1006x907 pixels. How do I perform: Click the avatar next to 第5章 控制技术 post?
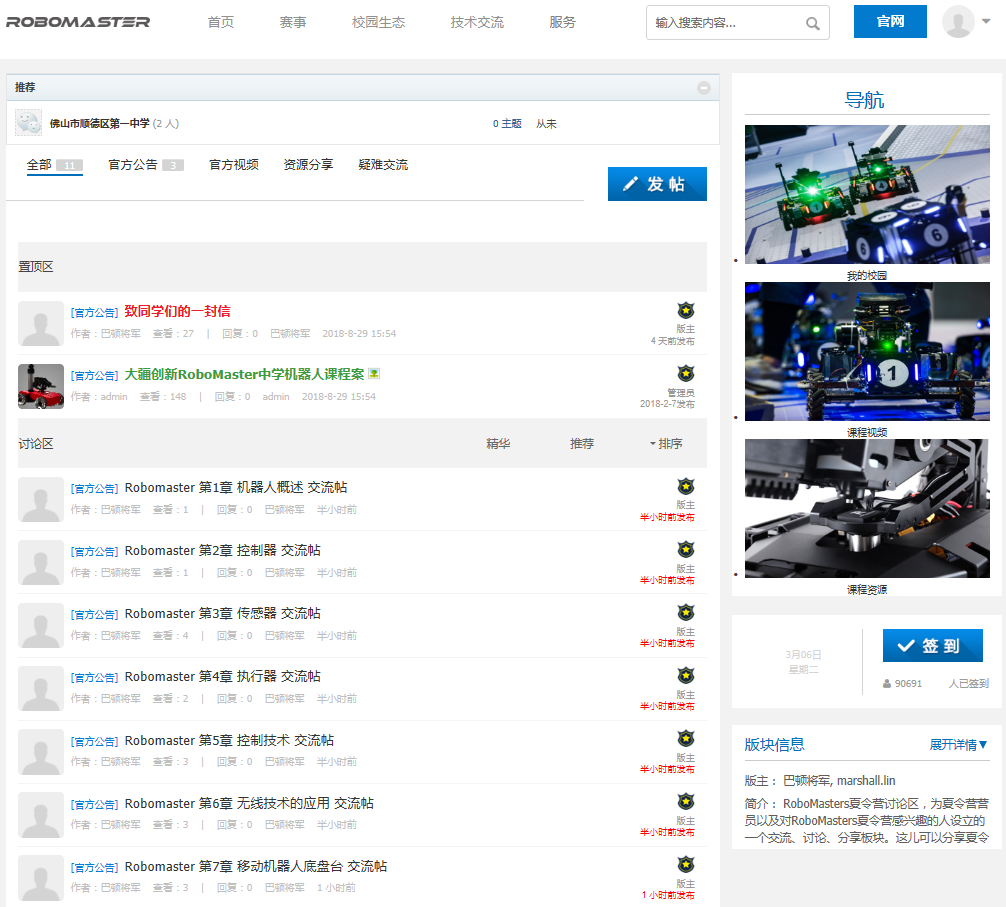pyautogui.click(x=40, y=751)
